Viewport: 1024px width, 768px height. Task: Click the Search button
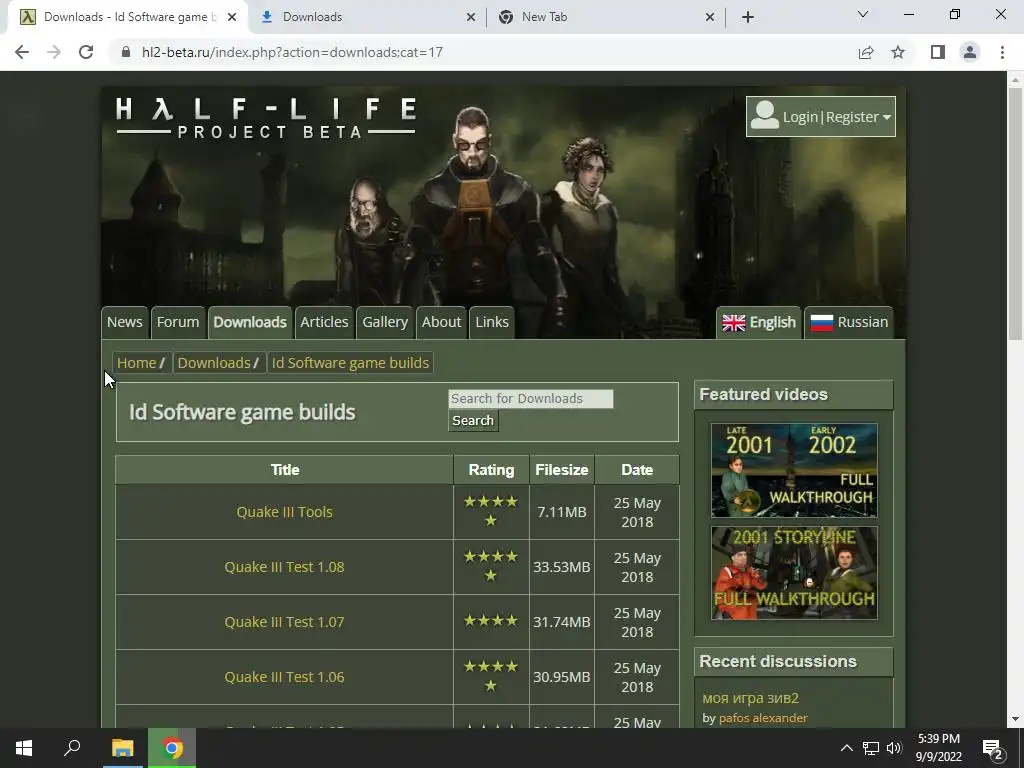point(473,421)
